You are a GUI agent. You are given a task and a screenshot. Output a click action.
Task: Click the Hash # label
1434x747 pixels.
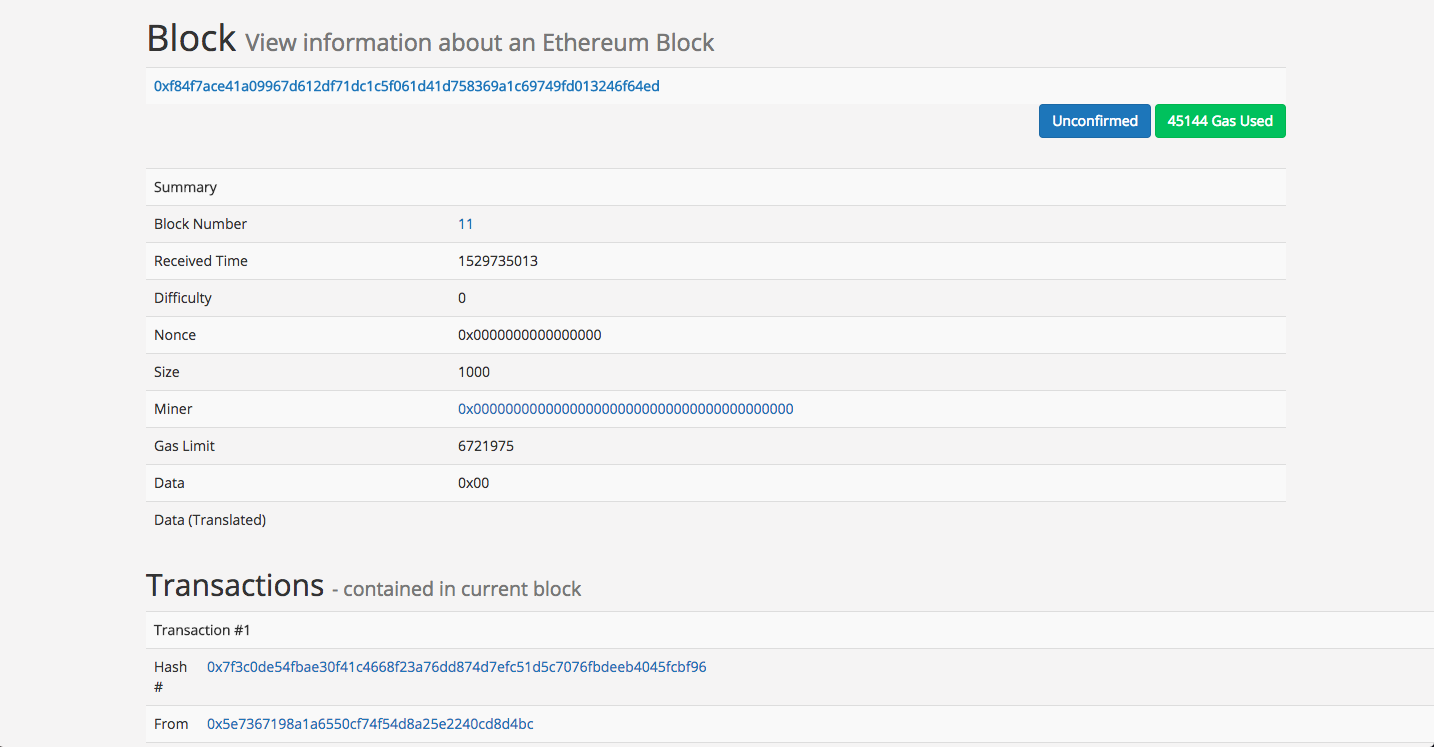170,677
